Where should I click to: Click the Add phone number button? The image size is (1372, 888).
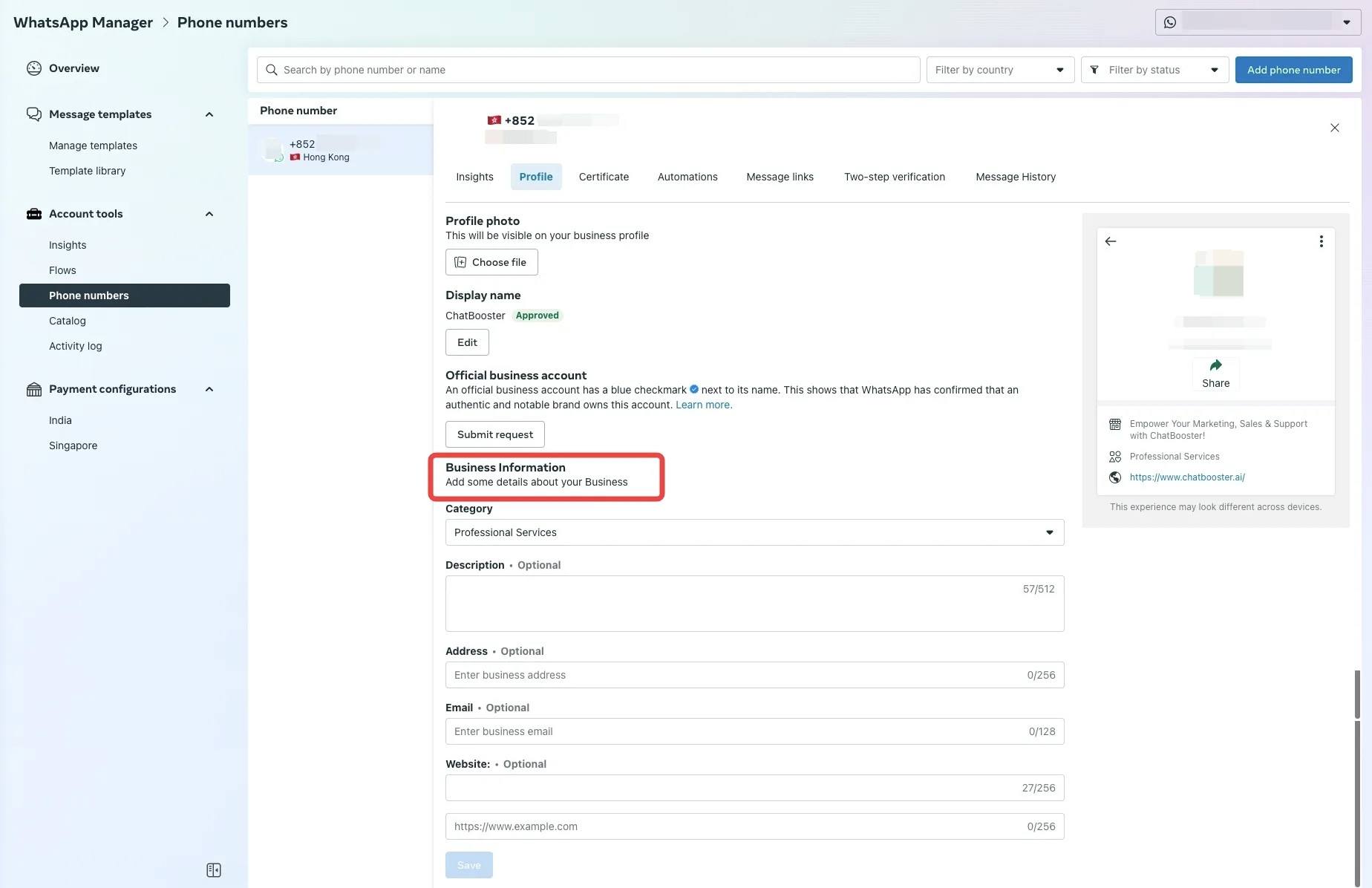coord(1293,70)
